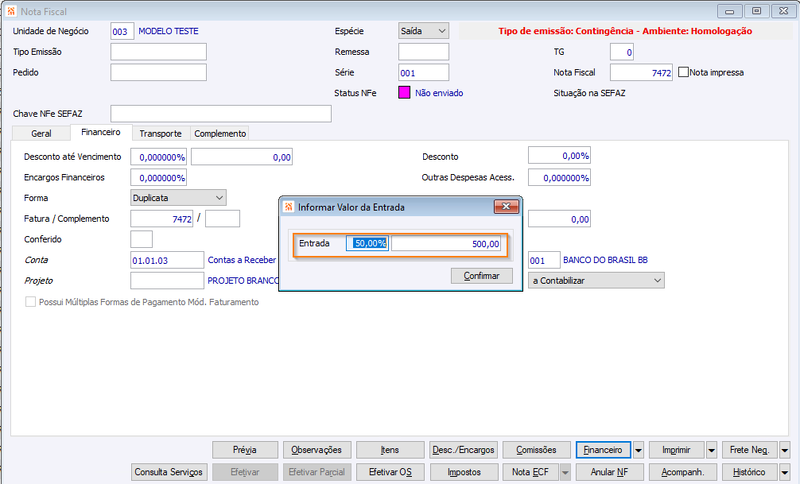The image size is (800, 484).
Task: Open the Forma dropdown showing Duplicata
Action: pos(178,198)
